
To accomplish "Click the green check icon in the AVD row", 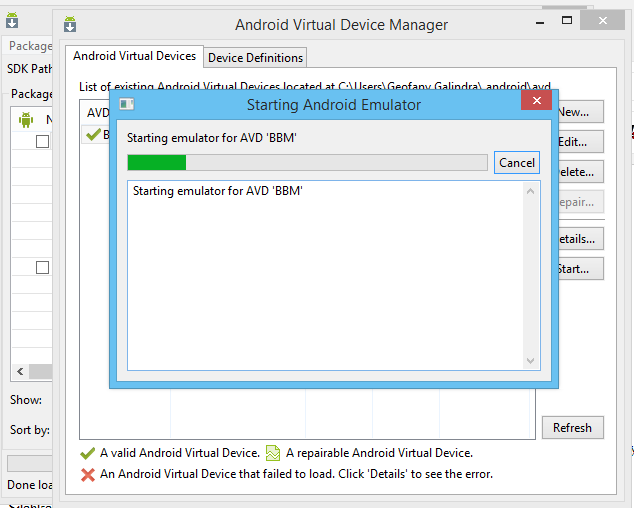I will click(x=93, y=134).
